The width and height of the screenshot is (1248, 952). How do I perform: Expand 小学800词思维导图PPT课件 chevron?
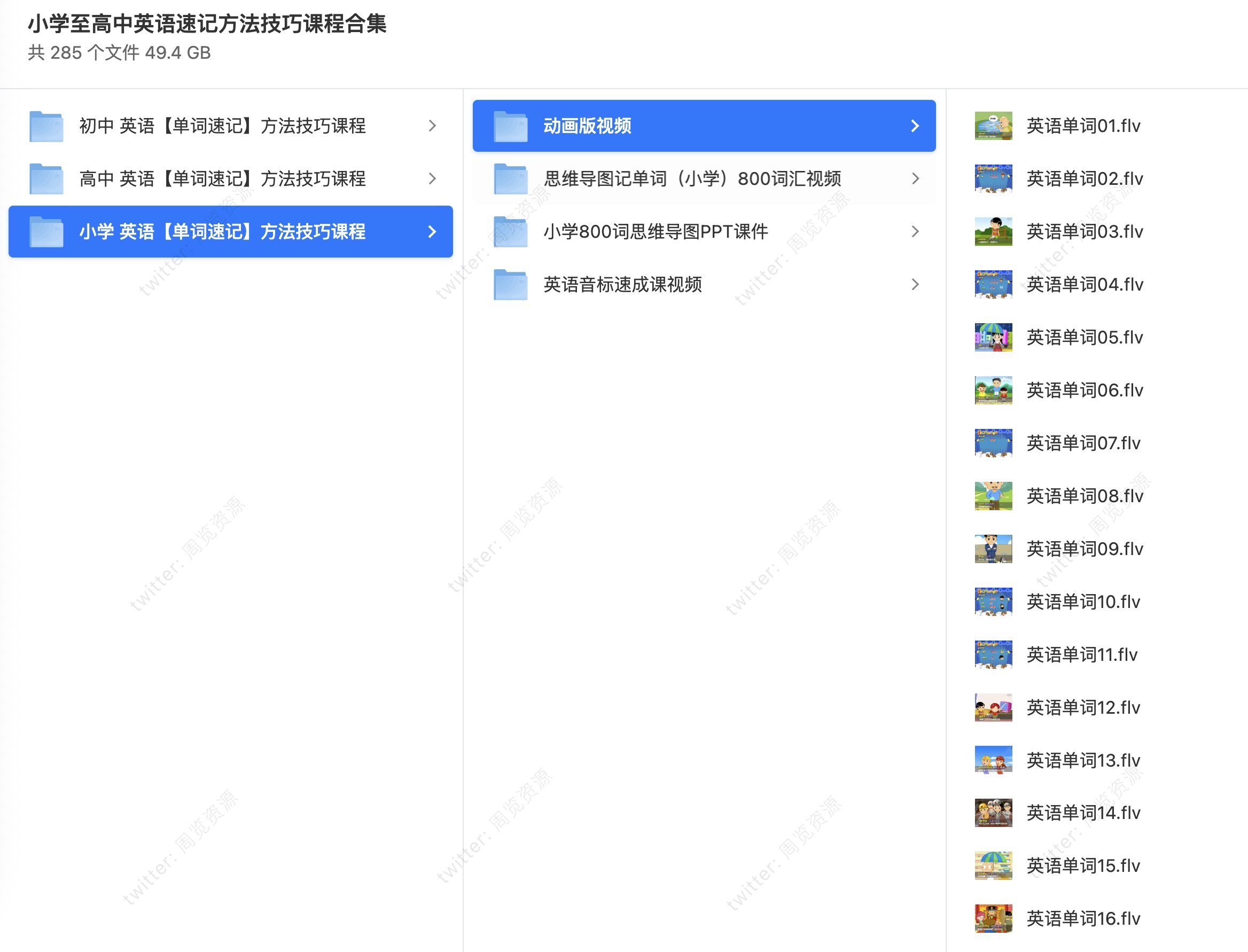(x=915, y=231)
